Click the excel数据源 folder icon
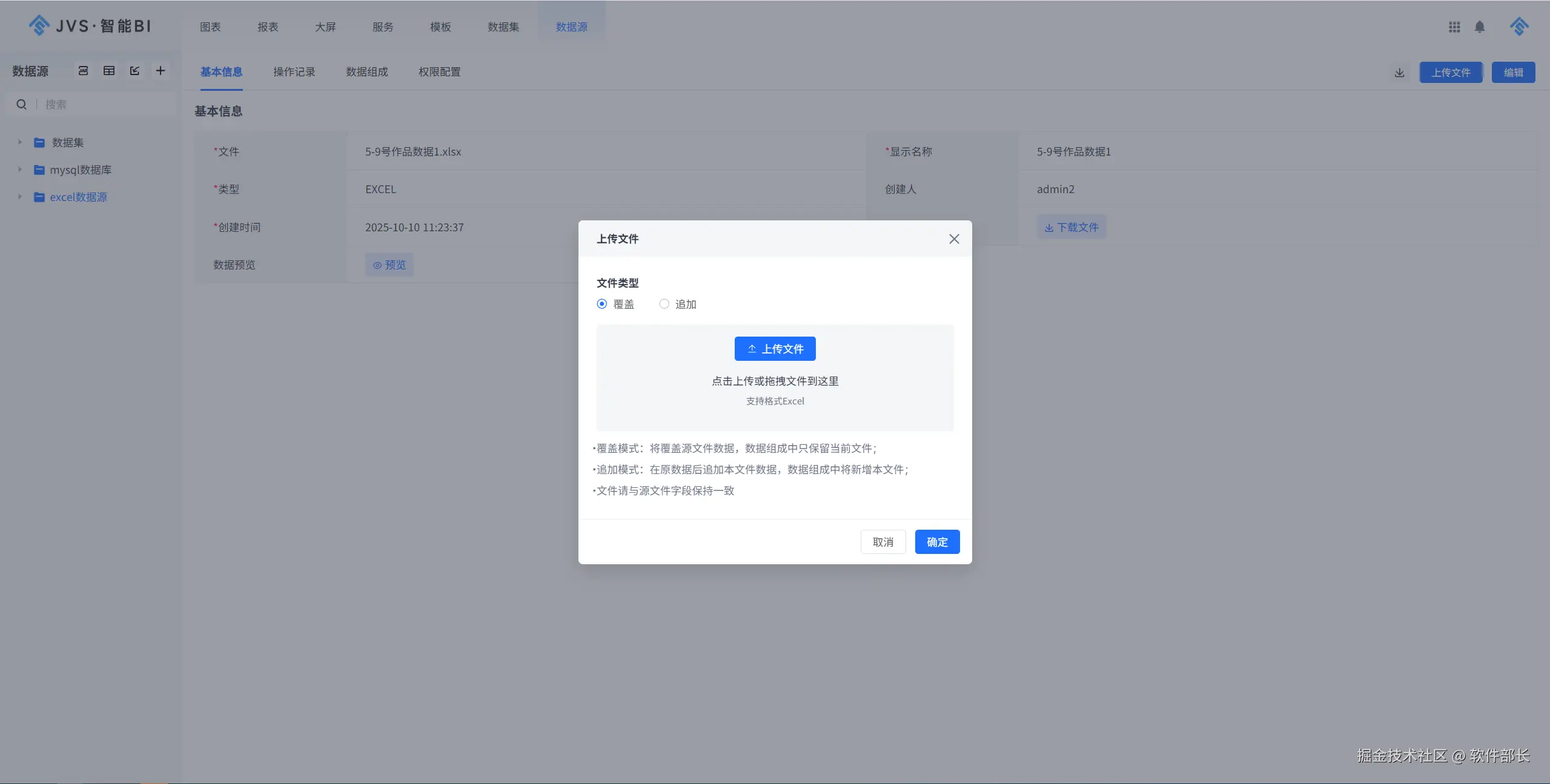 [39, 197]
